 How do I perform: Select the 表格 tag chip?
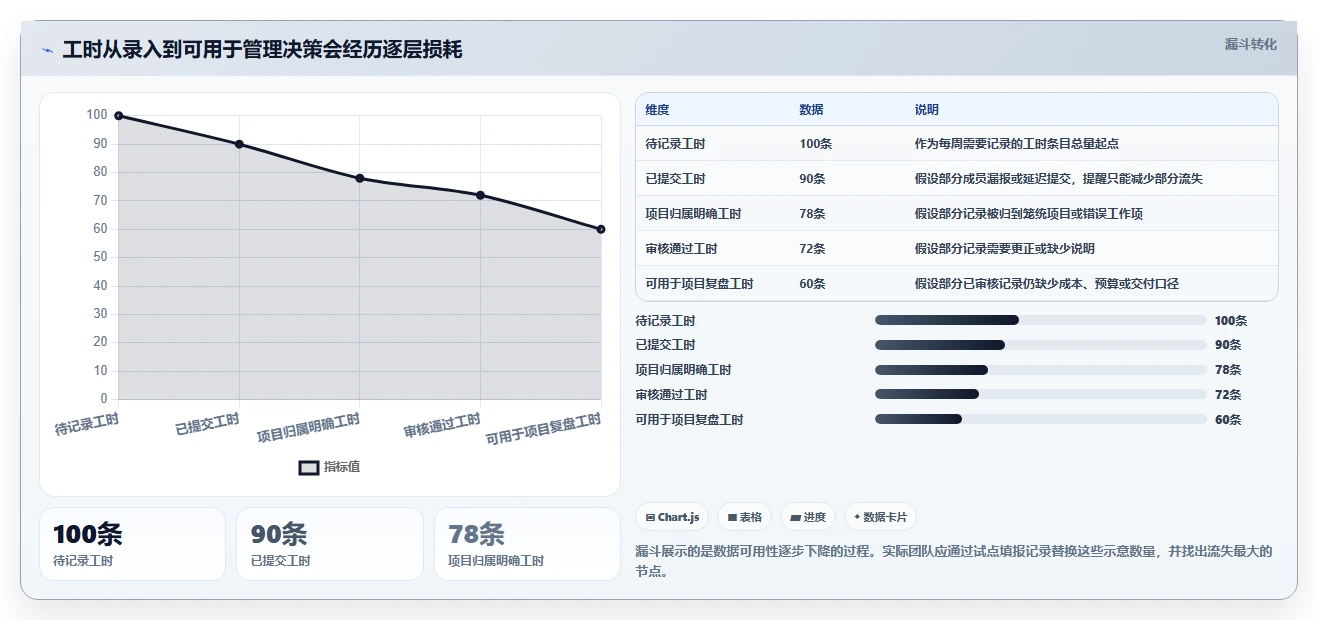click(x=745, y=517)
